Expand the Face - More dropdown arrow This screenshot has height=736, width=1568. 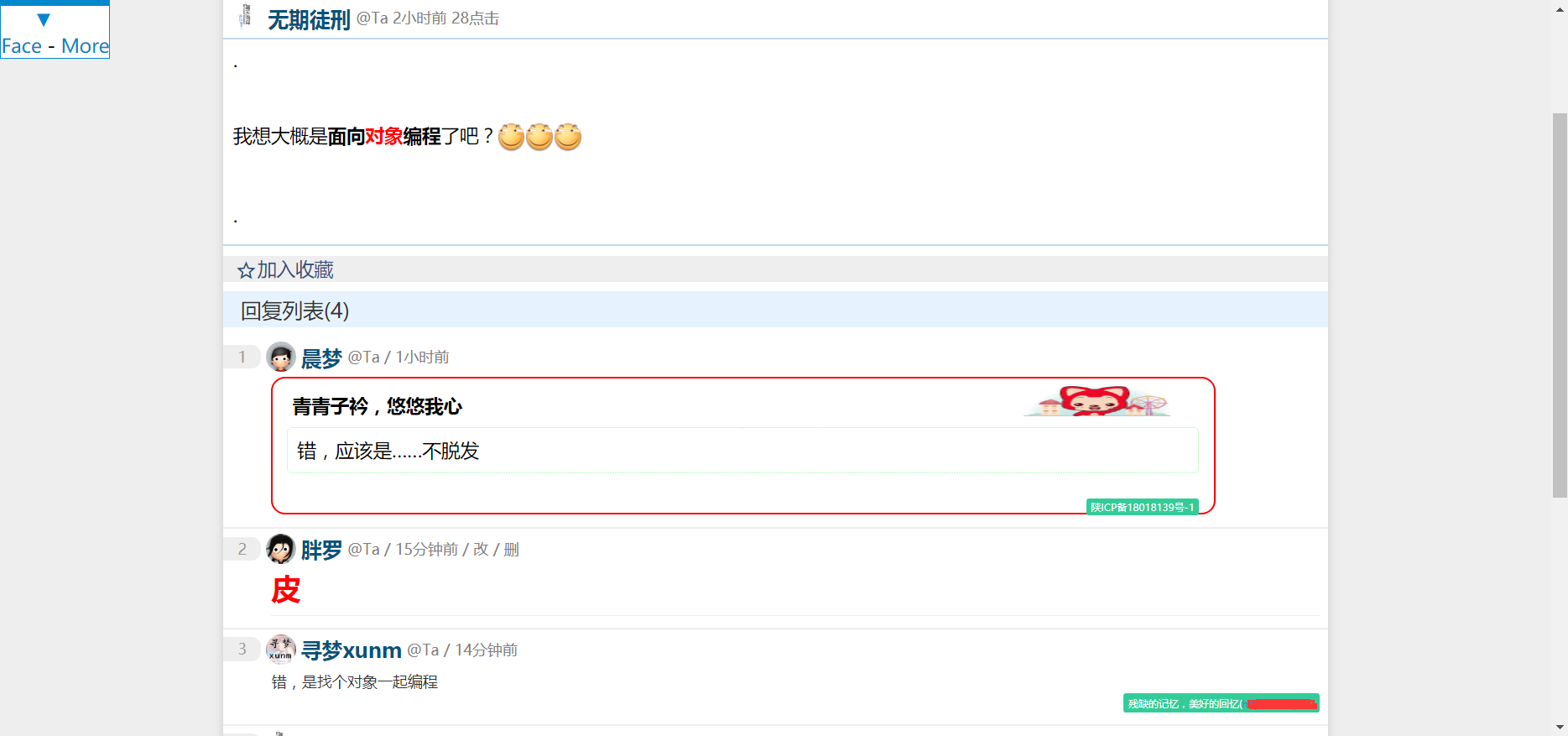[44, 20]
